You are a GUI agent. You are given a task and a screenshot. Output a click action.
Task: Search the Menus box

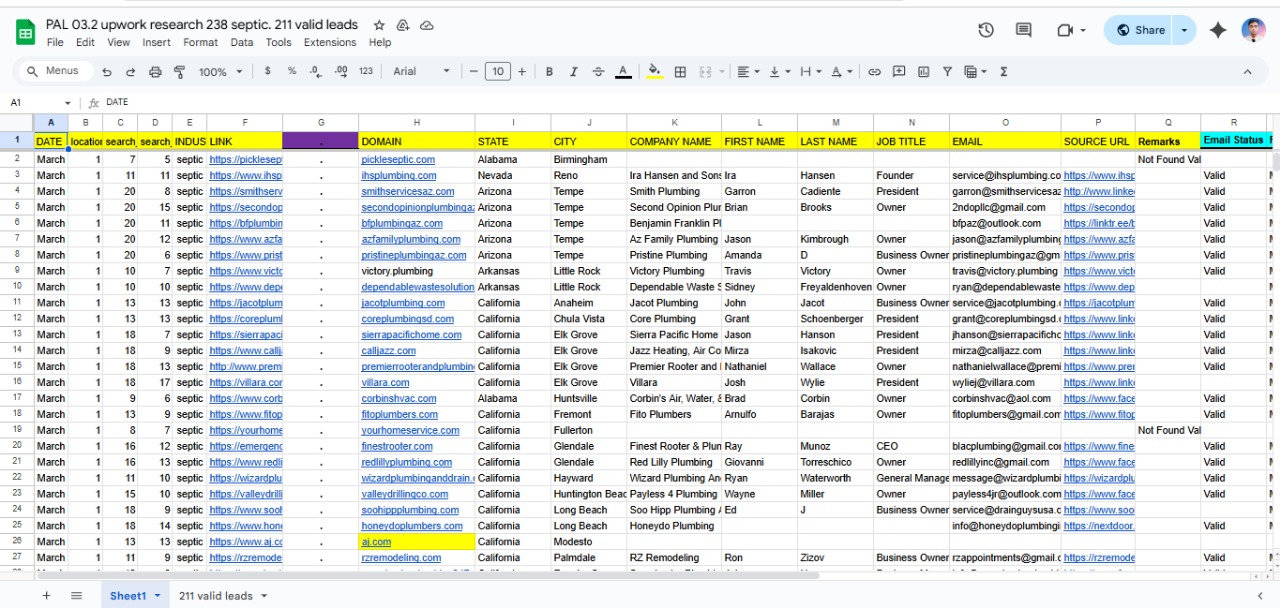[55, 71]
